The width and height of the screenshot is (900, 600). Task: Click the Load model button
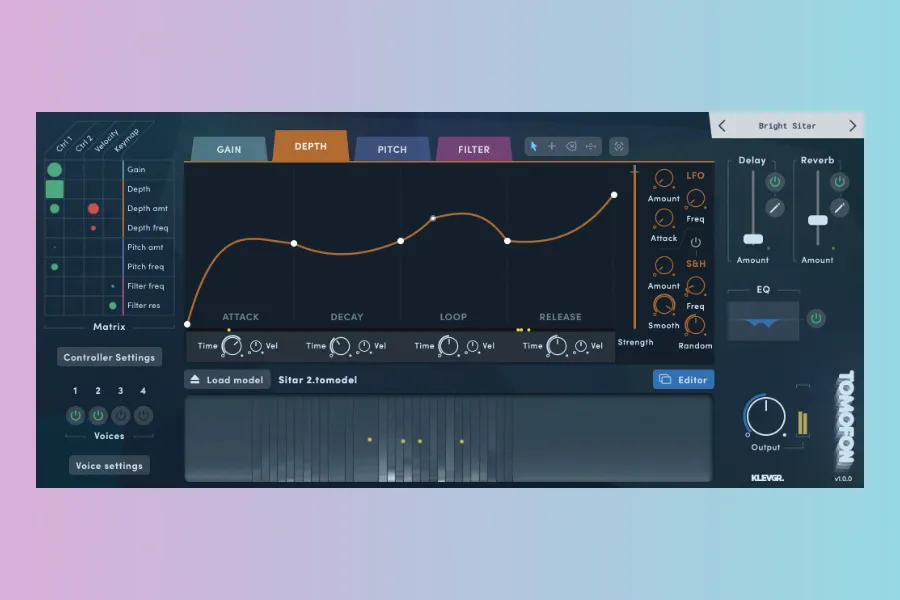tap(227, 380)
